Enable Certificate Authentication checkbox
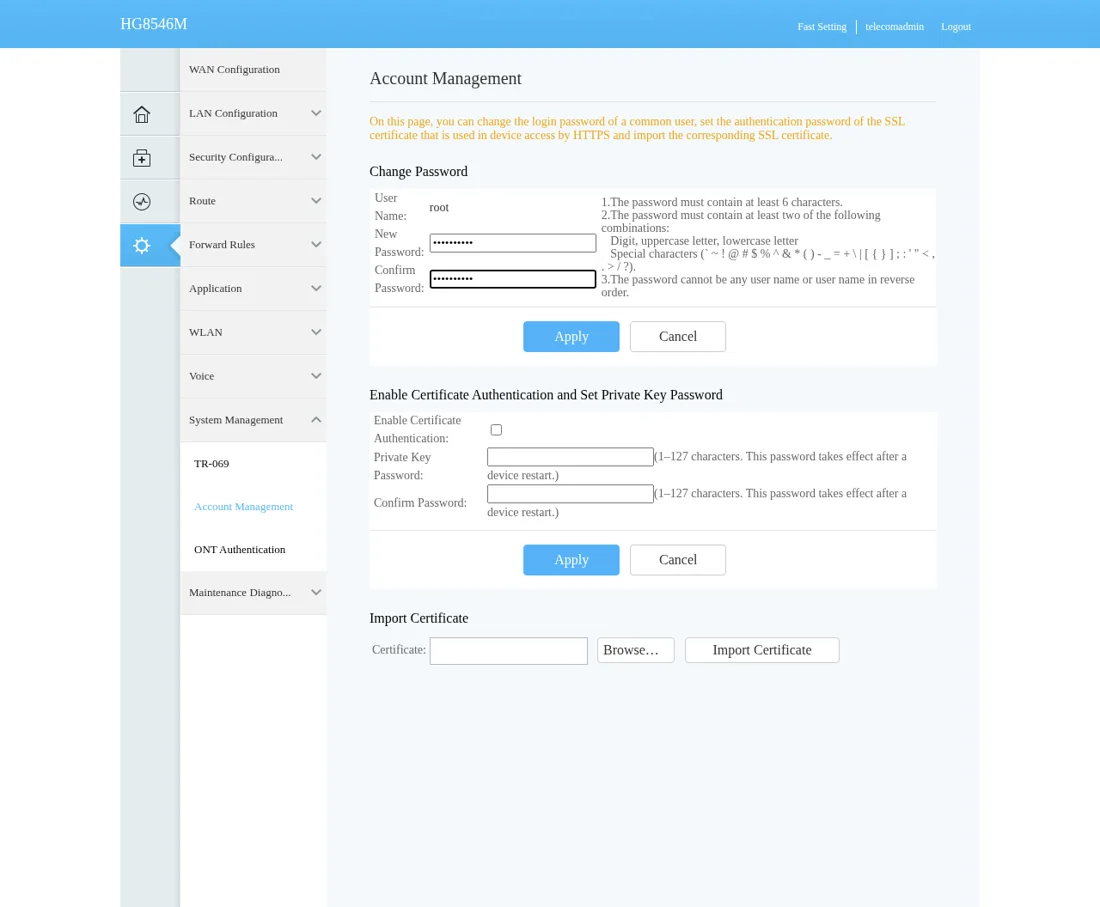 pos(496,429)
